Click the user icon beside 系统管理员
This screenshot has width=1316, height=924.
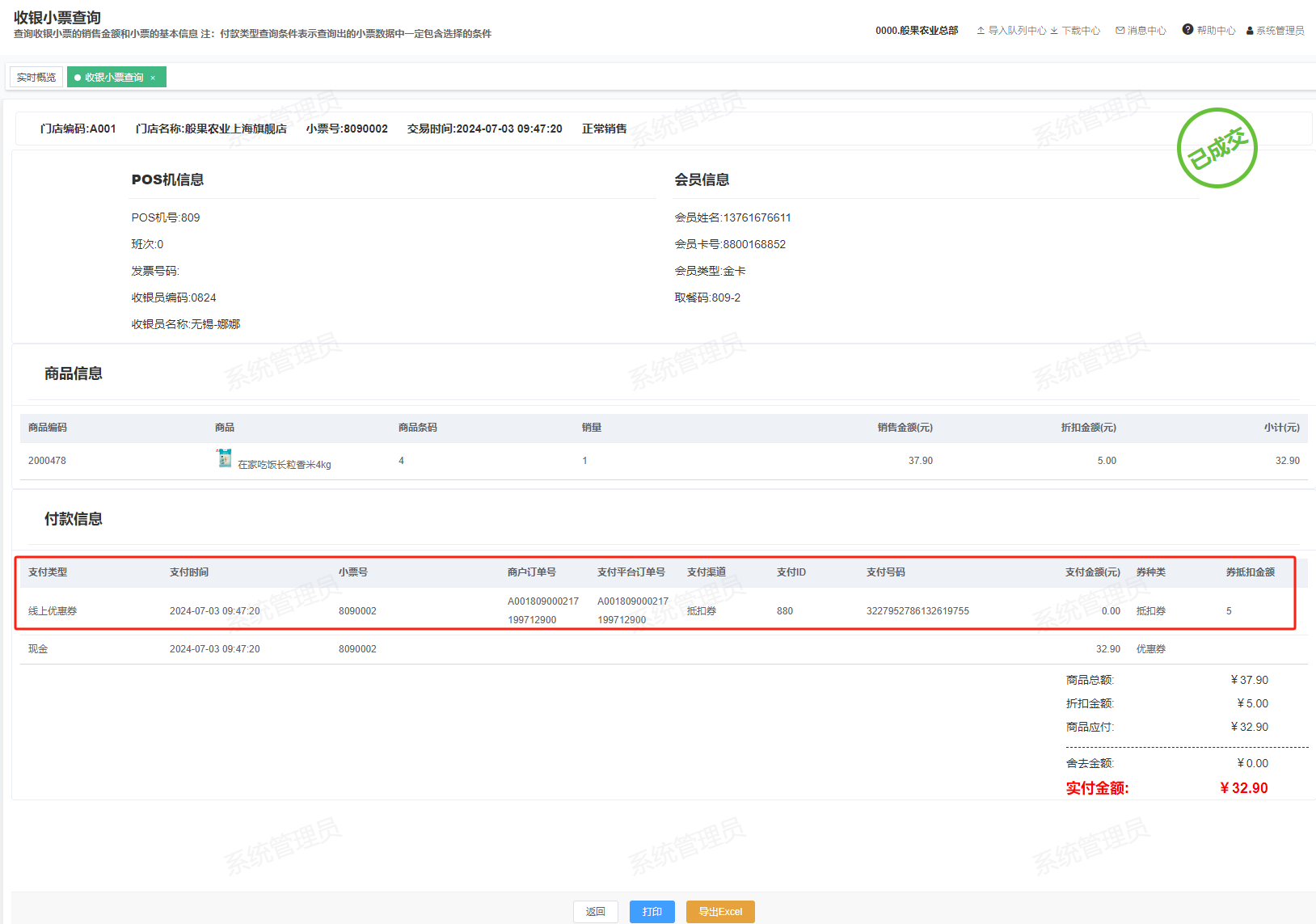(x=1250, y=31)
